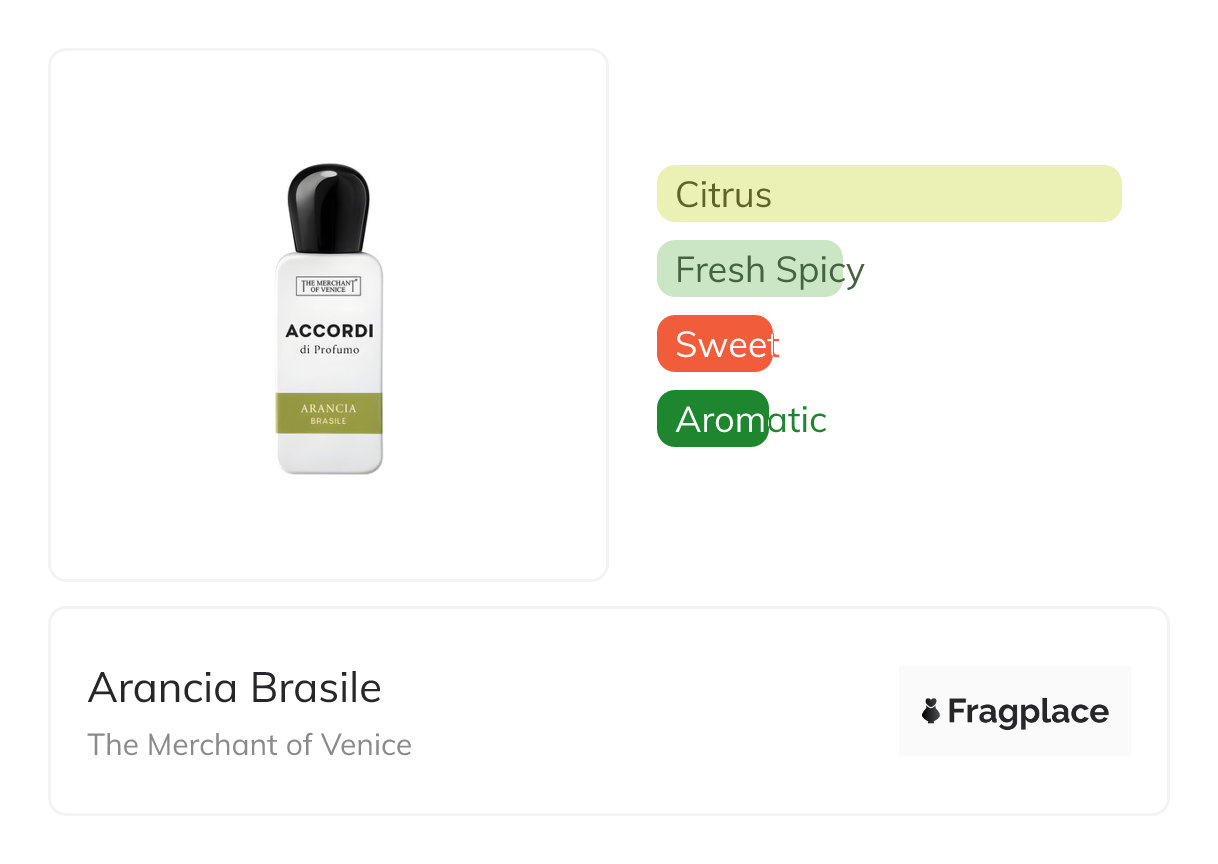Click the dark green Aromatic accord bar
The width and height of the screenshot is (1218, 864).
pos(711,419)
